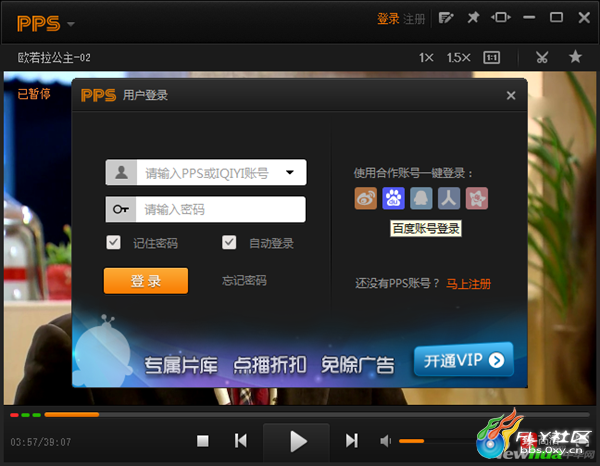Screen dimensions: 600x466
Task: Mute audio with speaker icon
Action: pos(385,441)
